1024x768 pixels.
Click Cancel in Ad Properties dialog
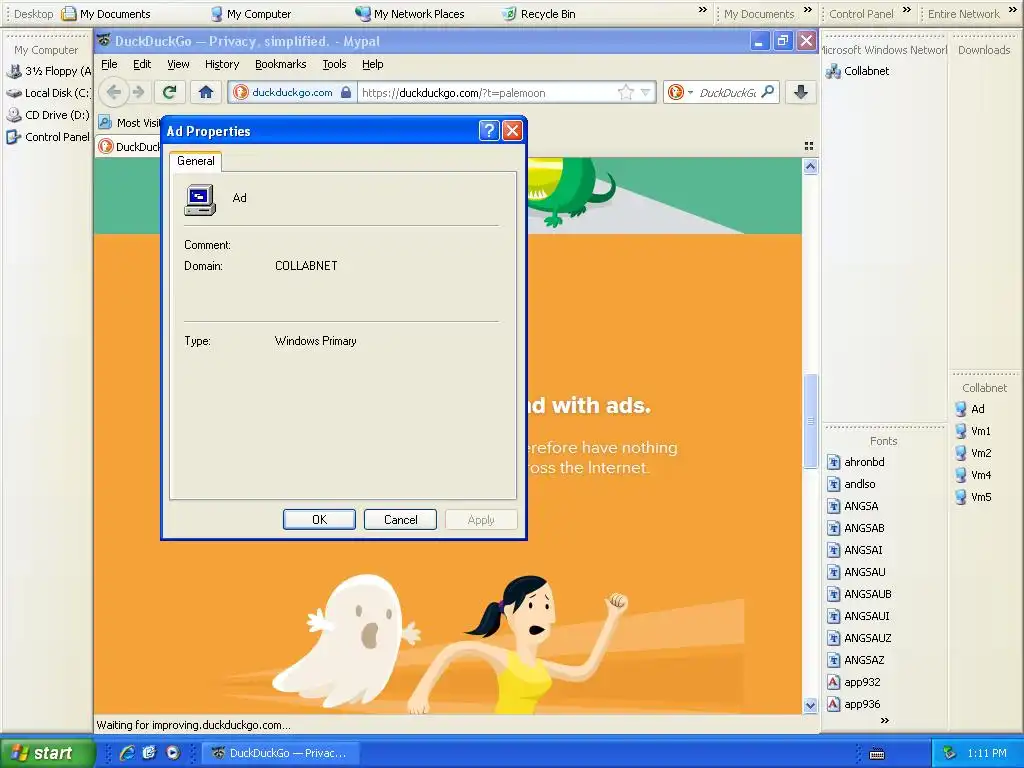[x=400, y=520]
